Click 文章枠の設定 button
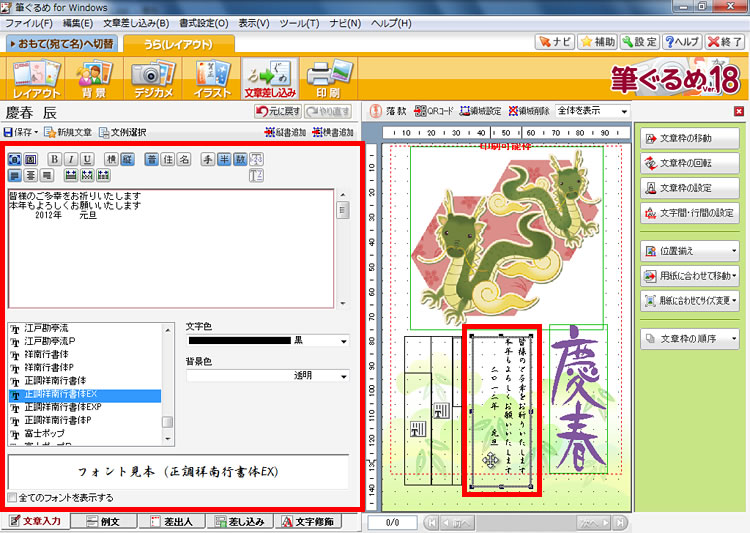750x533 pixels. click(690, 188)
